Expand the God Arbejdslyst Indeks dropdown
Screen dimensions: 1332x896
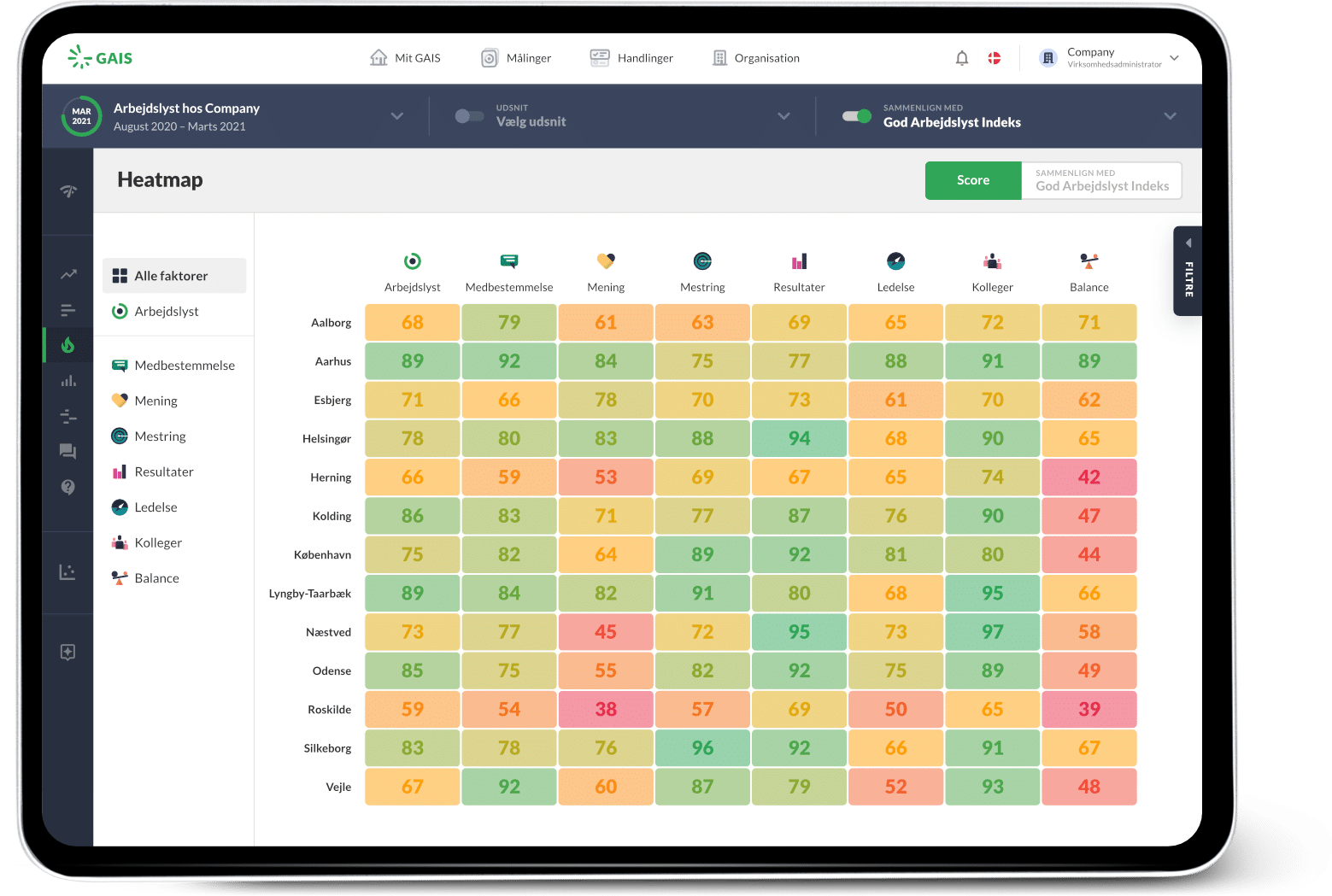(1170, 116)
